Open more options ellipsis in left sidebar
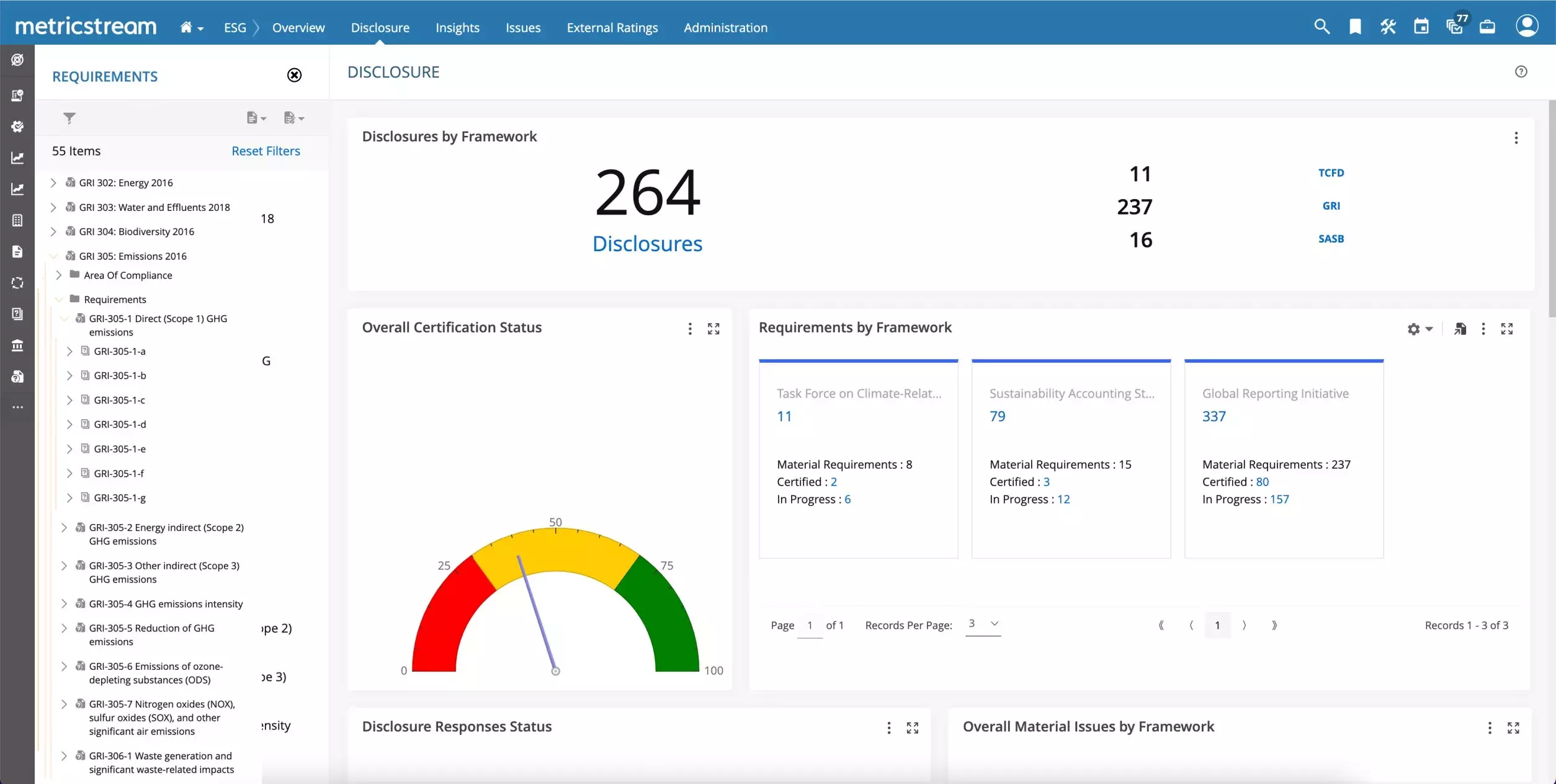This screenshot has width=1556, height=784. [x=17, y=408]
